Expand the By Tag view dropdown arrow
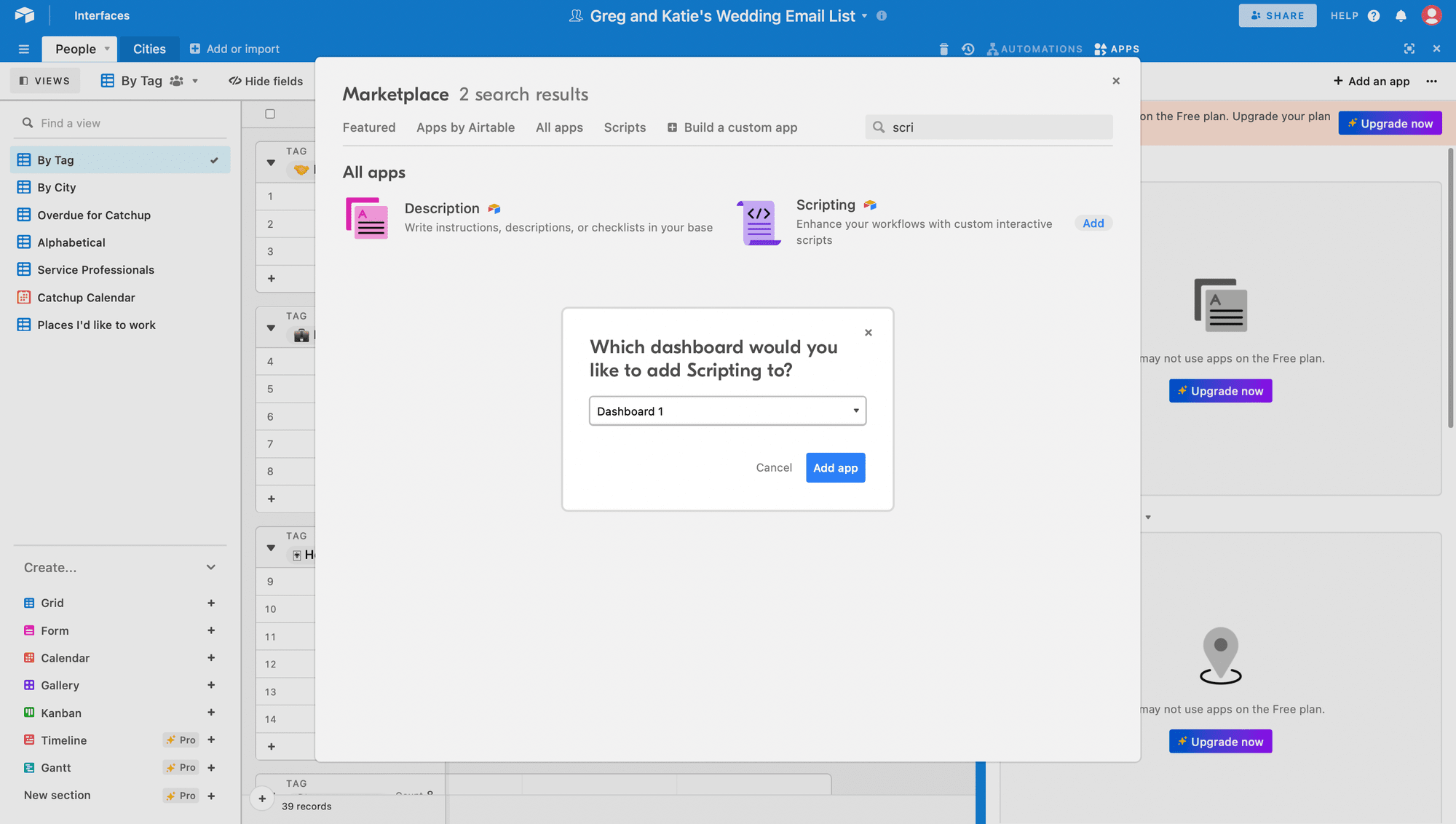The width and height of the screenshot is (1456, 824). coord(193,79)
